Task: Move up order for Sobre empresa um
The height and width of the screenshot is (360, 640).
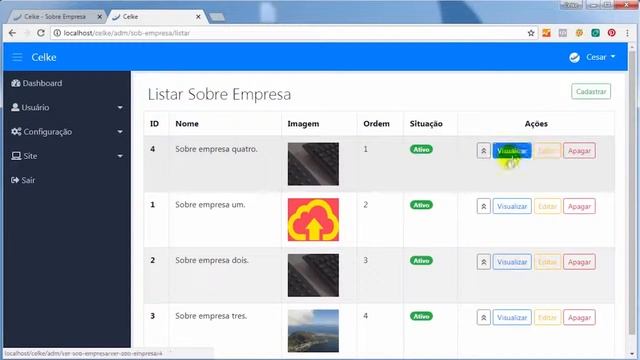Action: click(484, 206)
